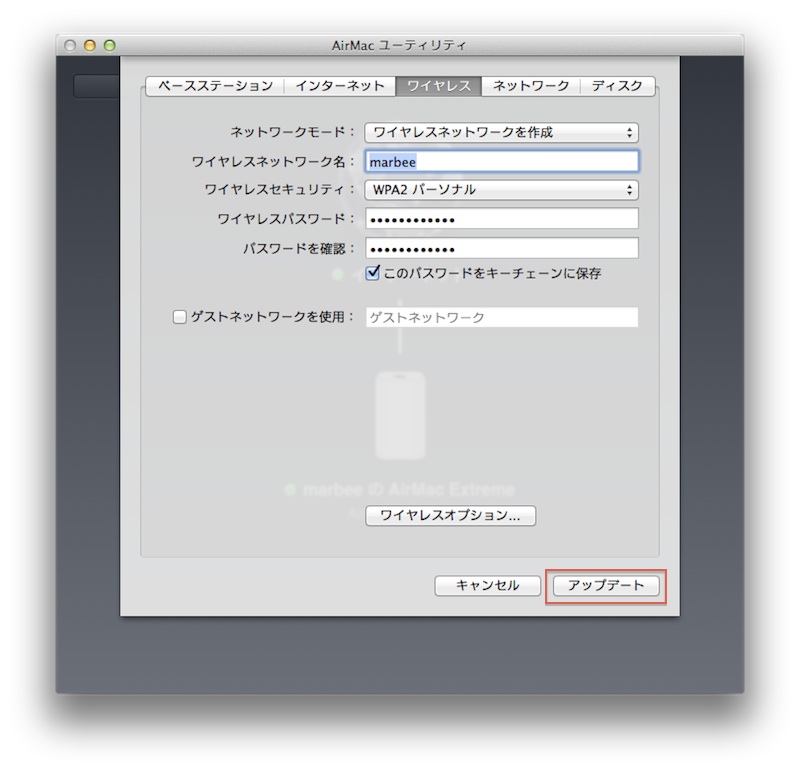Select the パスワードを確認 field
Image resolution: width=800 pixels, height=771 pixels.
(x=502, y=245)
